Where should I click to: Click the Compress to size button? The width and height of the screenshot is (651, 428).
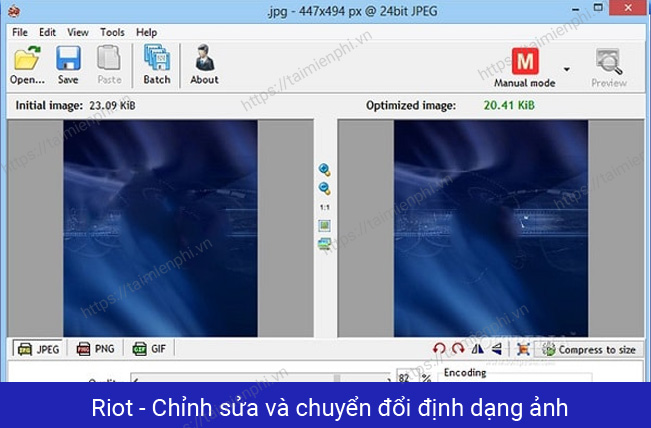click(x=589, y=350)
